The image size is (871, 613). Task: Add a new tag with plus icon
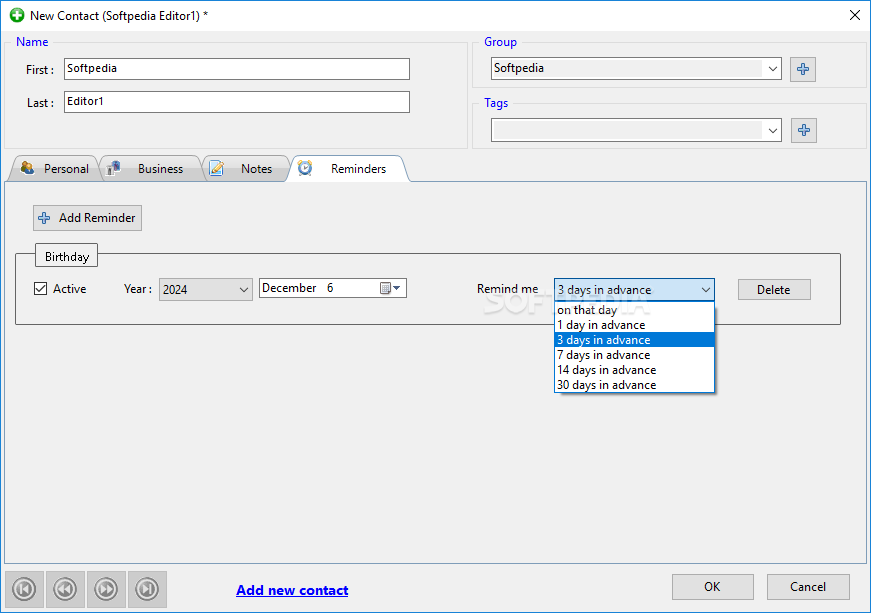[803, 130]
